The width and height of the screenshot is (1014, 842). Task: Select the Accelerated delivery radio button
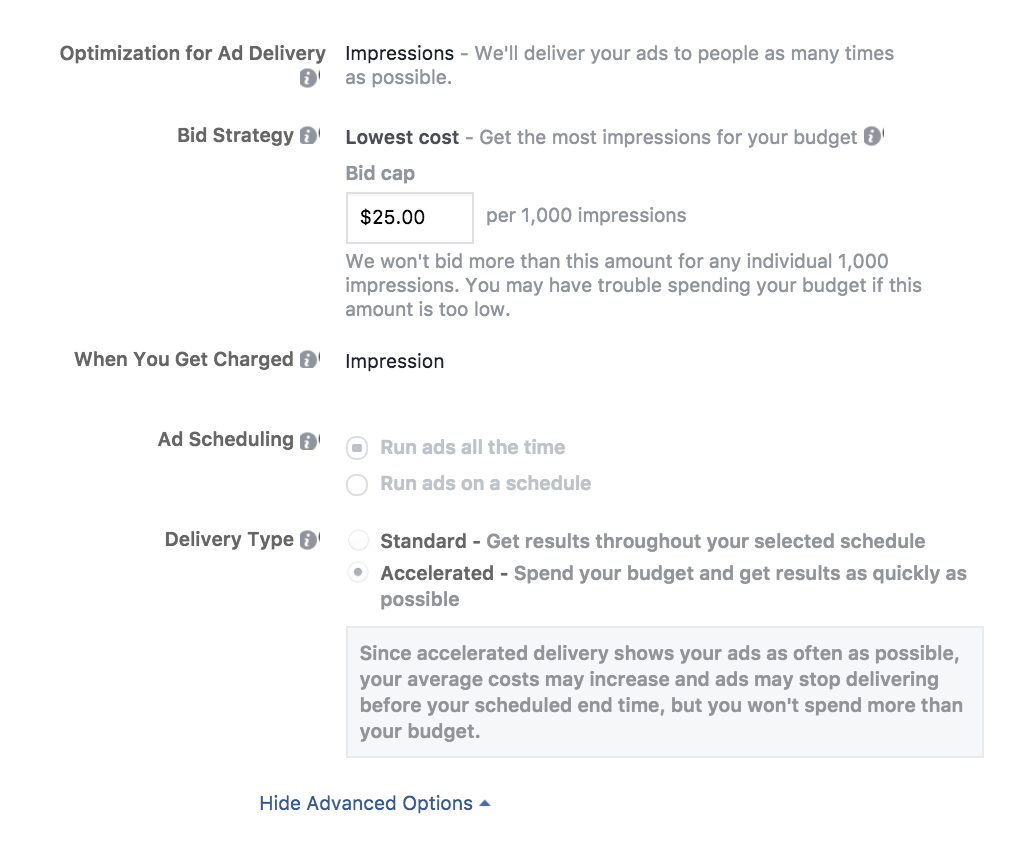pyautogui.click(x=358, y=573)
